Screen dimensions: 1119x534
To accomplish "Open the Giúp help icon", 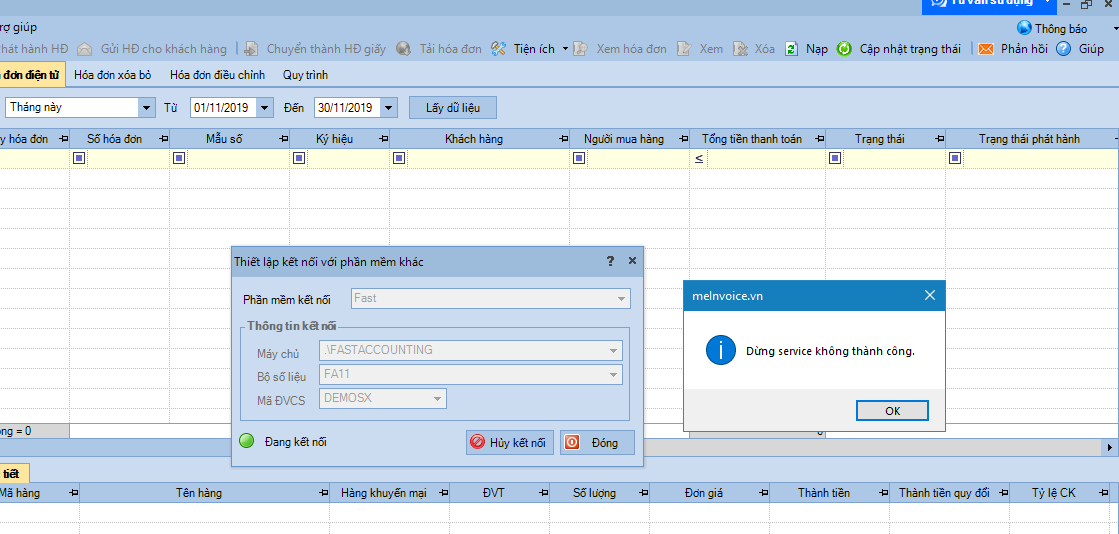I will (x=1064, y=49).
